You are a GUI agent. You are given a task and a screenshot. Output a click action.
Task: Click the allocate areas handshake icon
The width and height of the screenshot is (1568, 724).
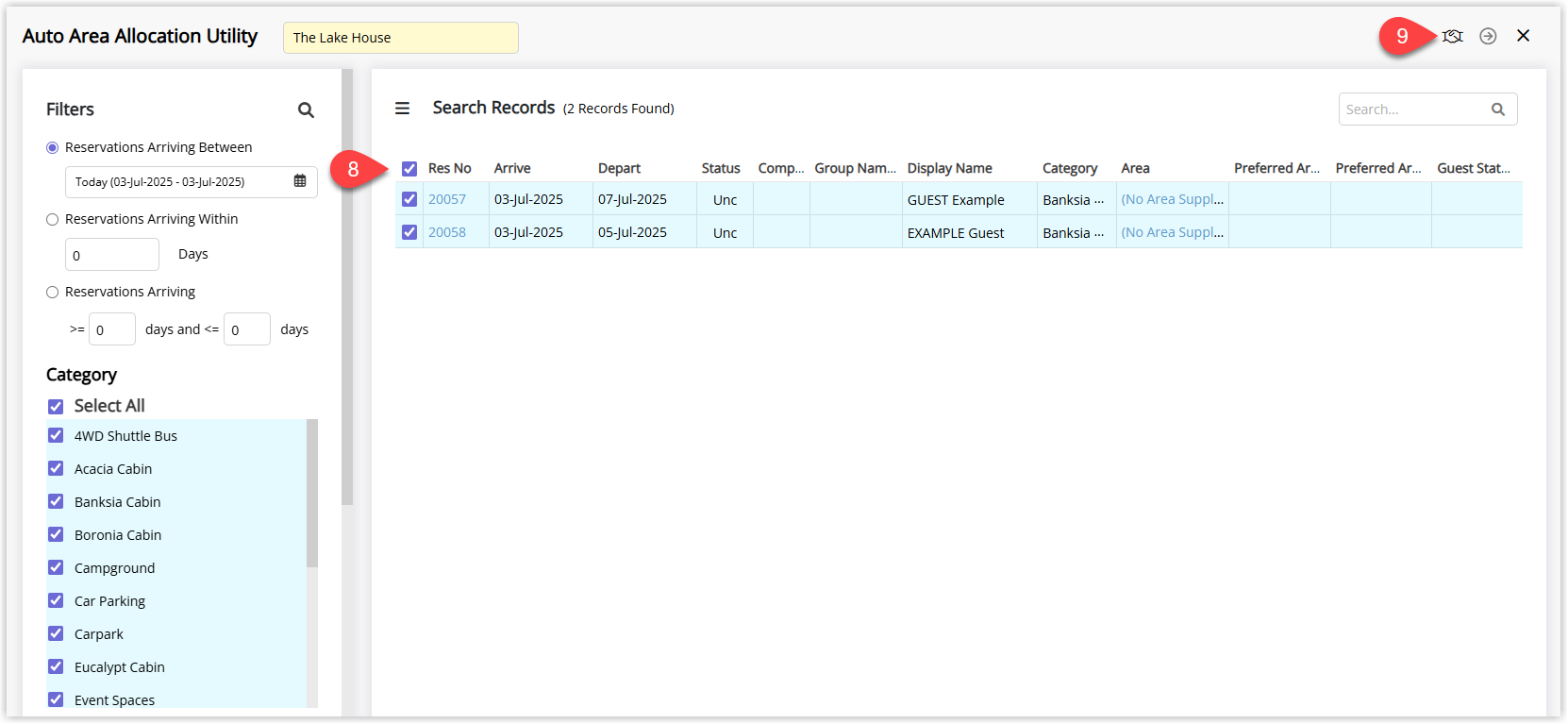pyautogui.click(x=1452, y=36)
